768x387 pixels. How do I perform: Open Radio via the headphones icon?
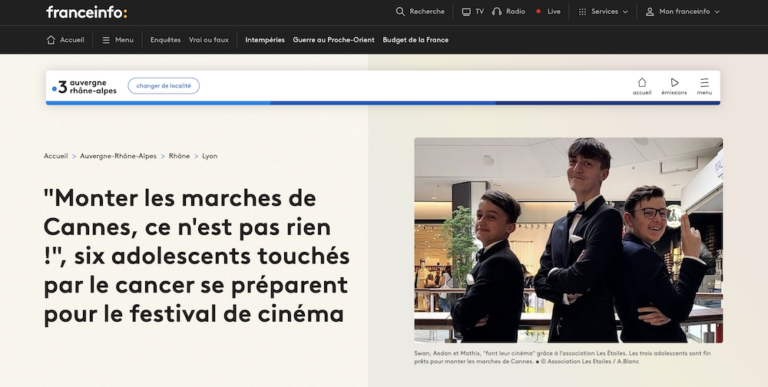tap(497, 11)
